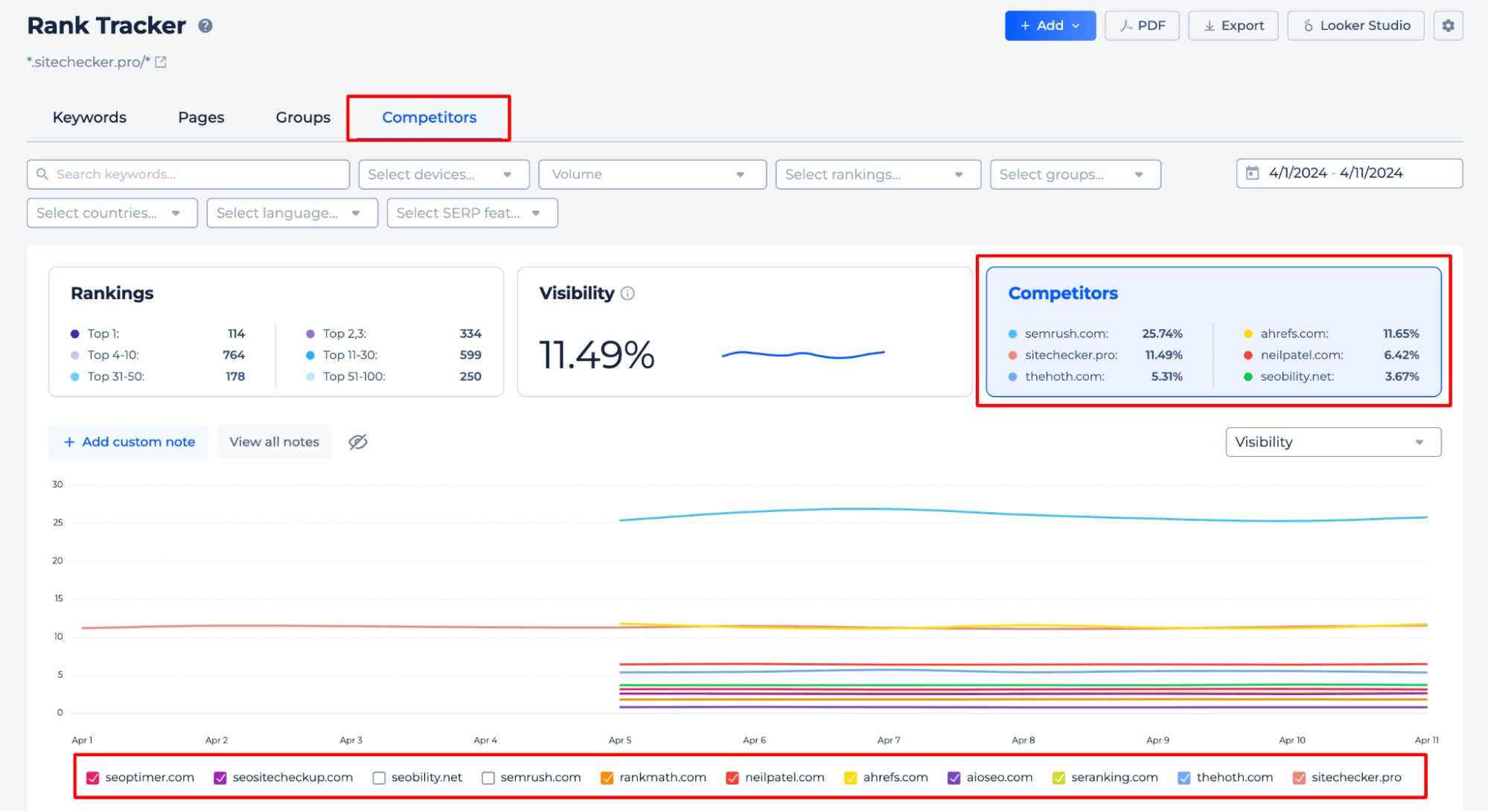The image size is (1488, 812).
Task: Click the semrush.com 25.74% value
Action: point(1162,333)
